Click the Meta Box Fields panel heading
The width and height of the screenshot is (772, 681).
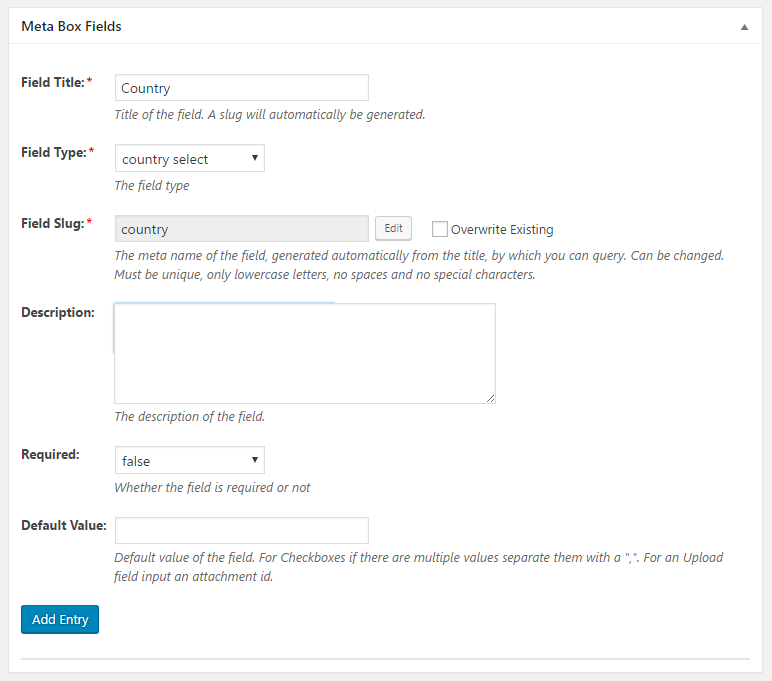pos(71,26)
